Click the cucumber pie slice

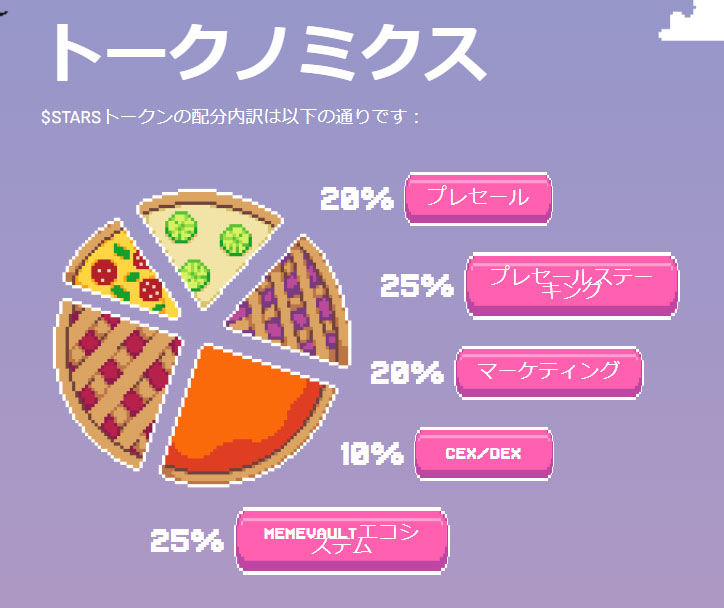point(208,245)
